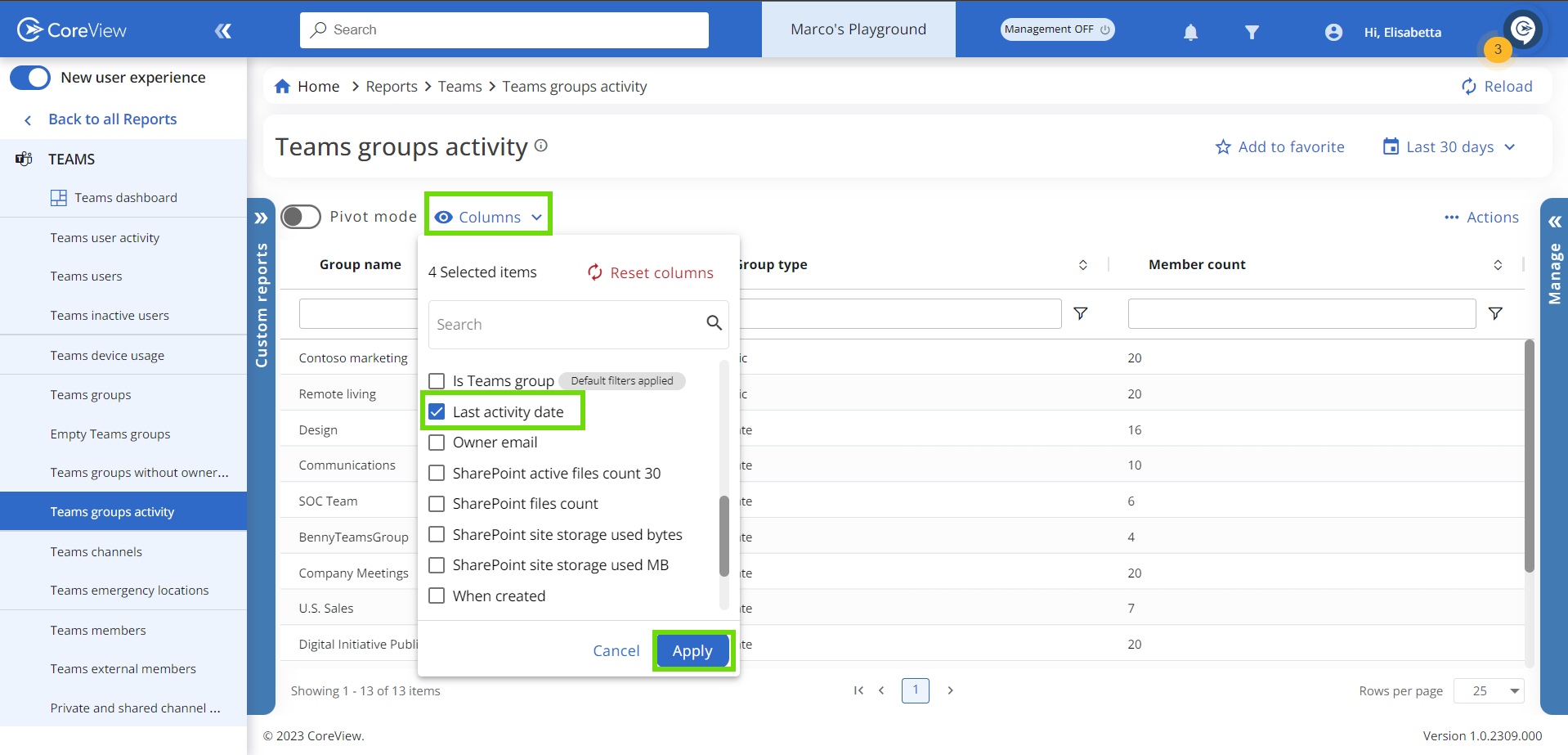
Task: Click the Actions three-dots icon
Action: 1451,218
